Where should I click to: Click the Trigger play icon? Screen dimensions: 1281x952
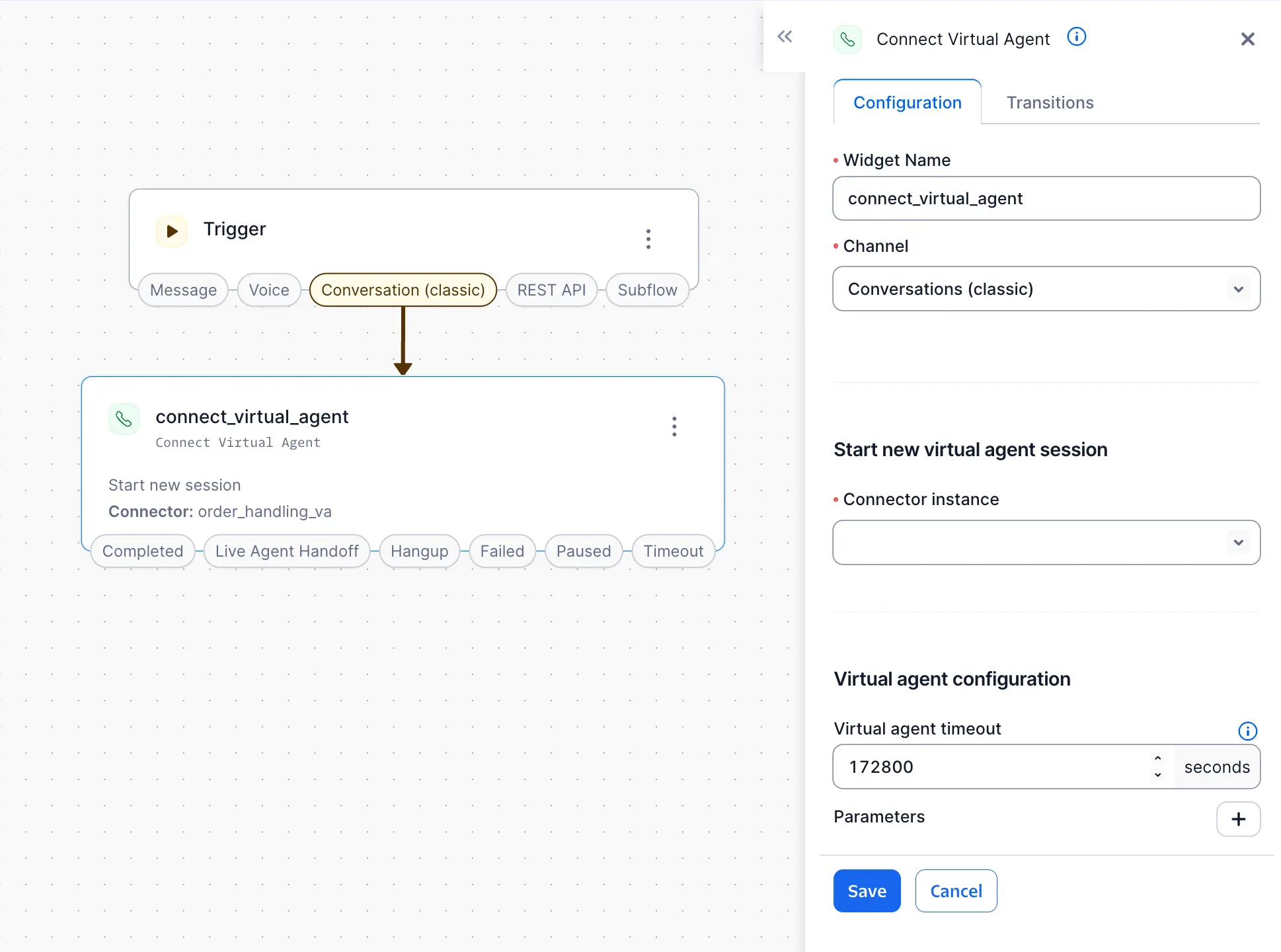[x=171, y=231]
